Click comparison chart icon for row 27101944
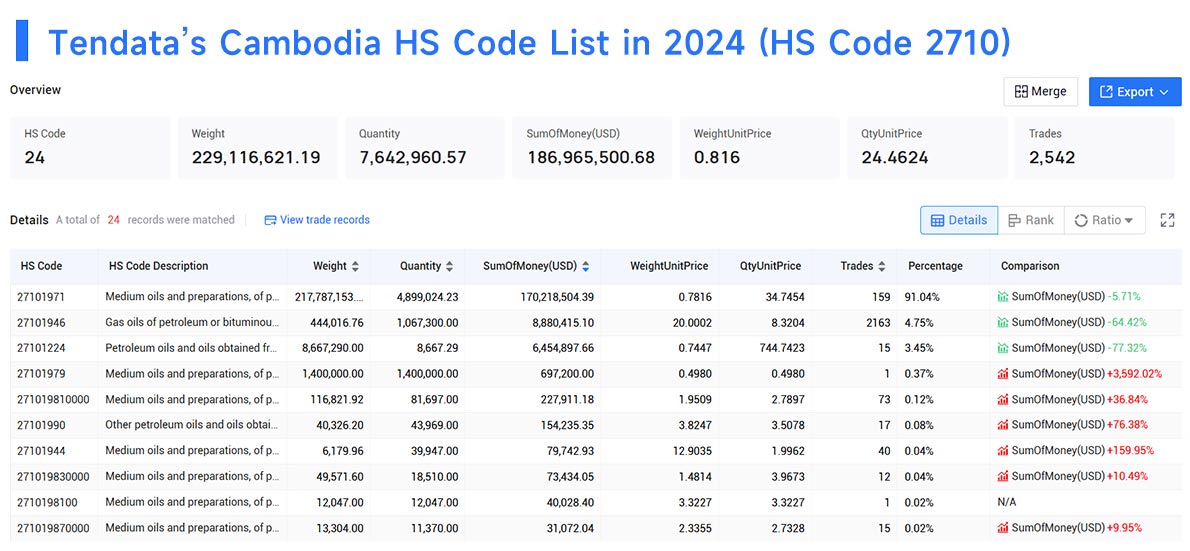 [1003, 451]
